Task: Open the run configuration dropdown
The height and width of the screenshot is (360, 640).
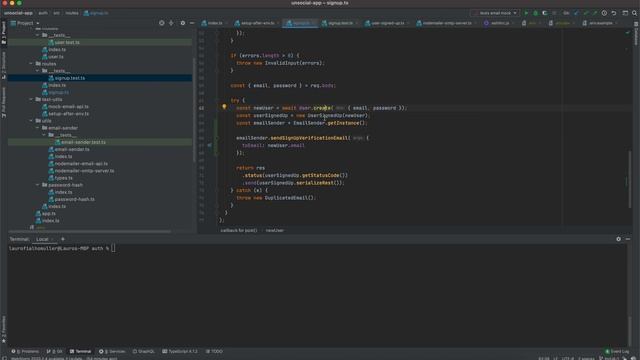Action: tap(495, 13)
